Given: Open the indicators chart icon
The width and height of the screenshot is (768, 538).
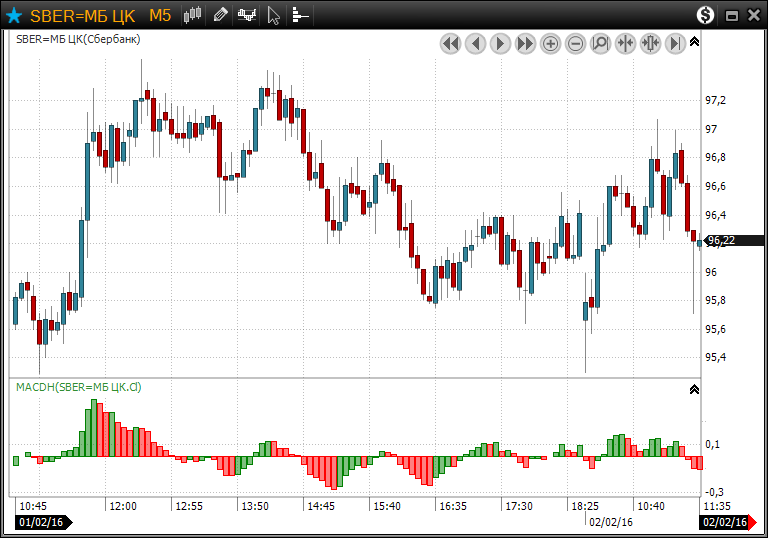Looking at the screenshot, I should pos(247,15).
